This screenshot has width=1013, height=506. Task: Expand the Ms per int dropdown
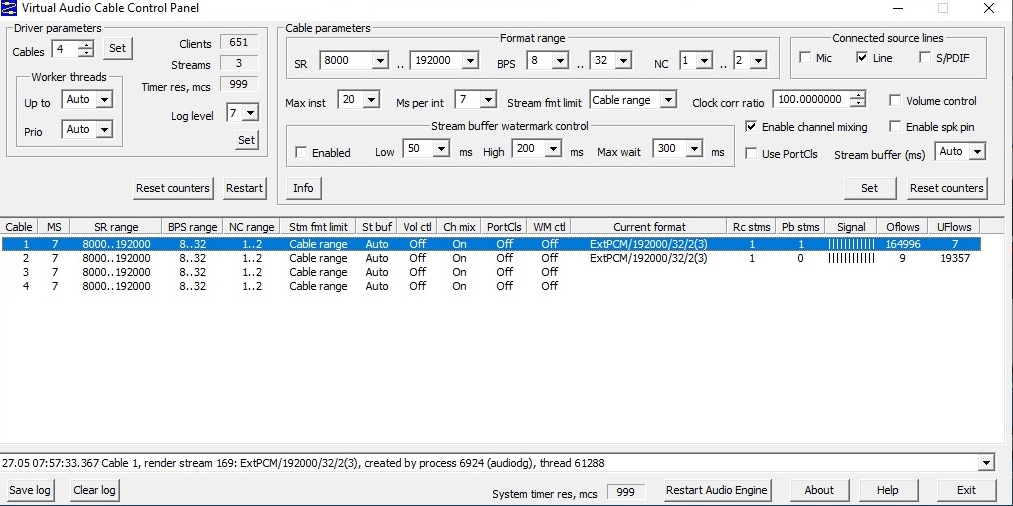488,100
